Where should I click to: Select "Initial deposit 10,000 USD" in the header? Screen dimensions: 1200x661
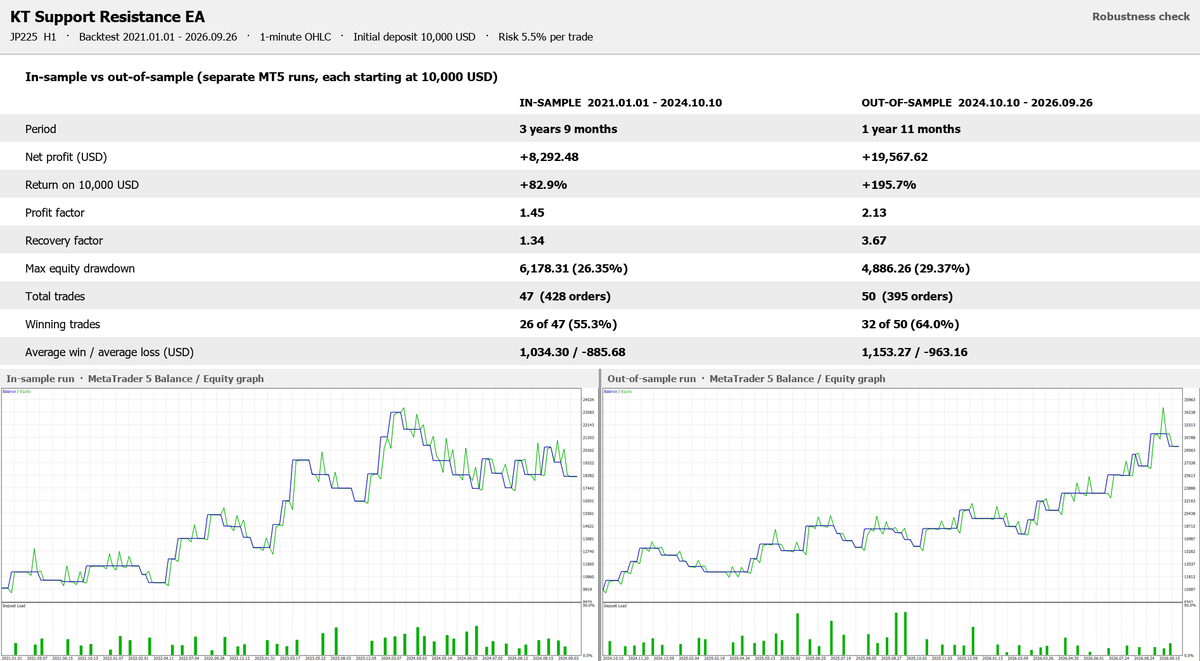click(415, 37)
